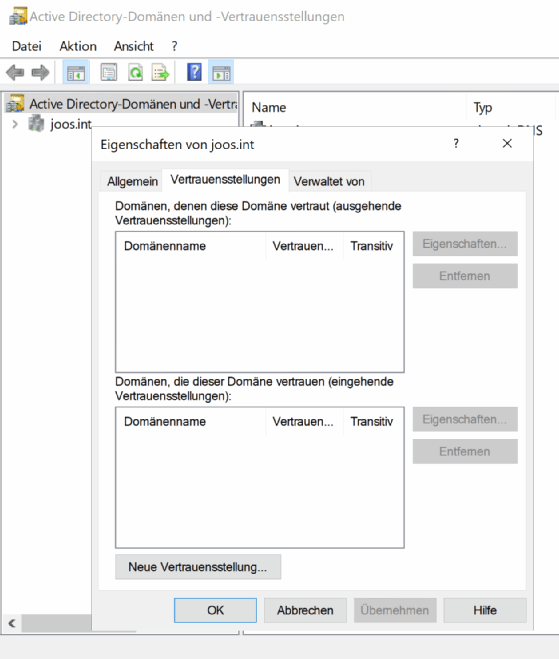This screenshot has width=559, height=659.
Task: Click the Übernehmen button
Action: [x=395, y=610]
